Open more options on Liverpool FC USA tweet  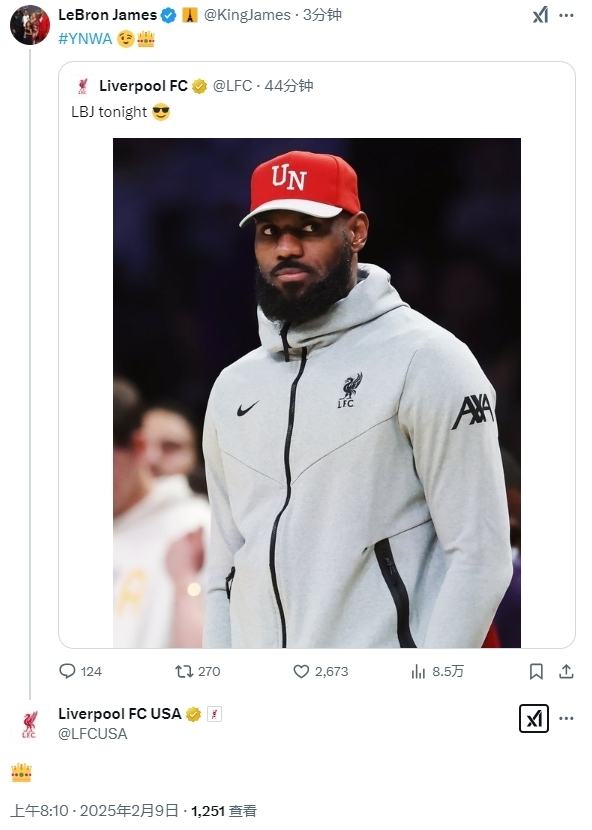[567, 718]
